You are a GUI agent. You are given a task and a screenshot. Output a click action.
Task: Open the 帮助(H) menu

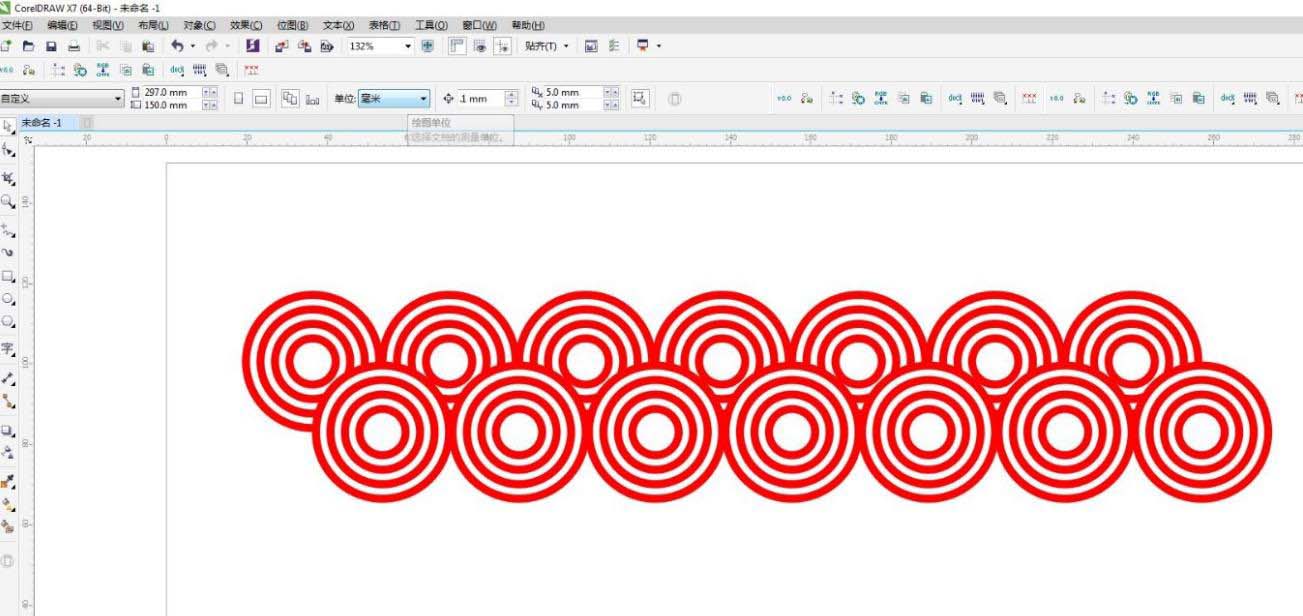pos(528,25)
